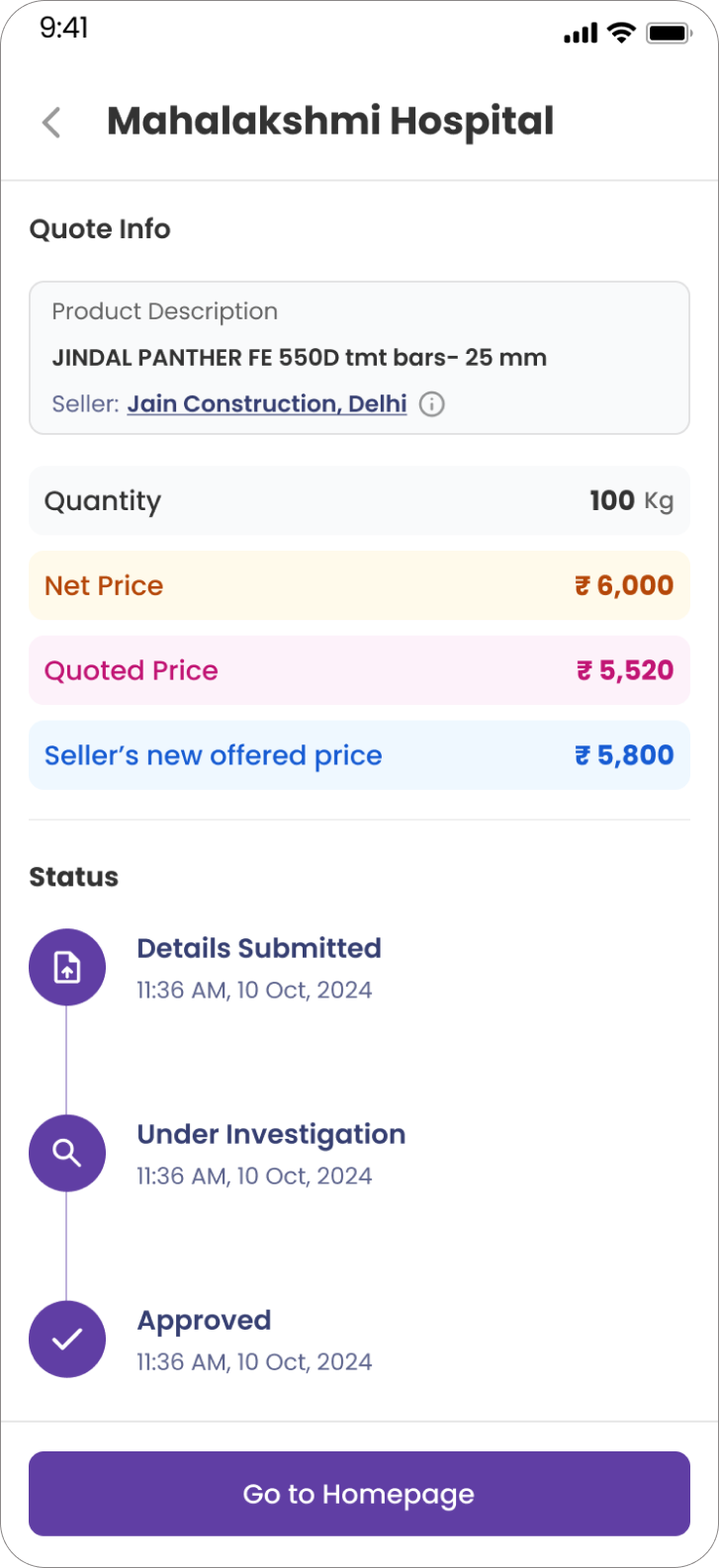Tap the Mahalakshmi Hospital page title
This screenshot has width=719, height=1568.
click(330, 122)
